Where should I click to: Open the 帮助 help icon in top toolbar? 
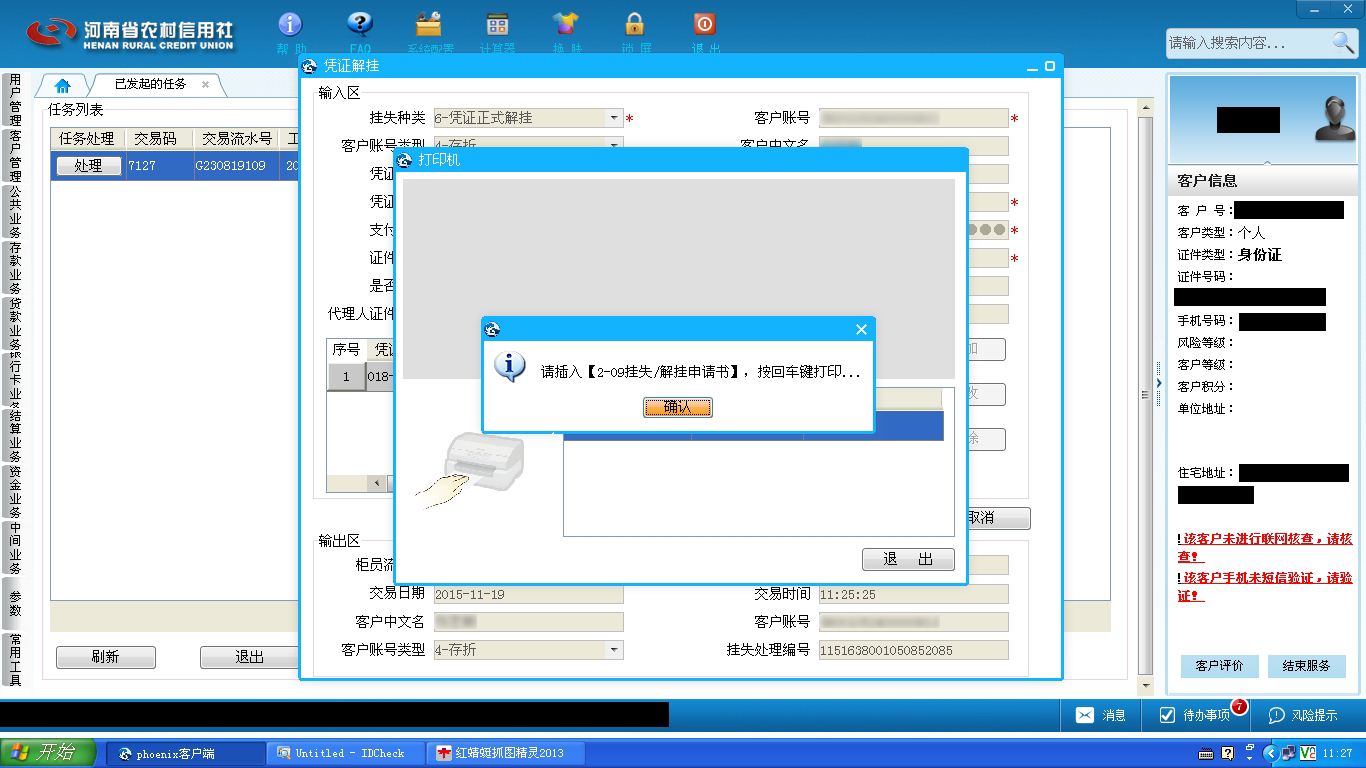pos(290,24)
